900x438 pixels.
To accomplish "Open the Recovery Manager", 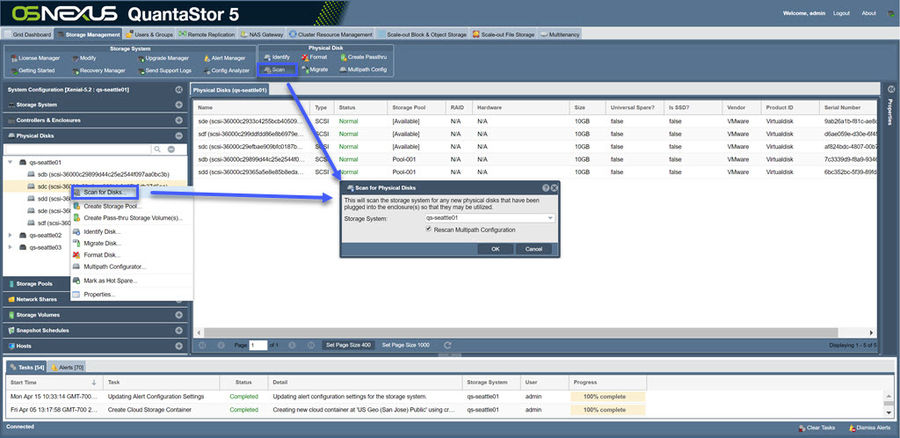I will [98, 71].
